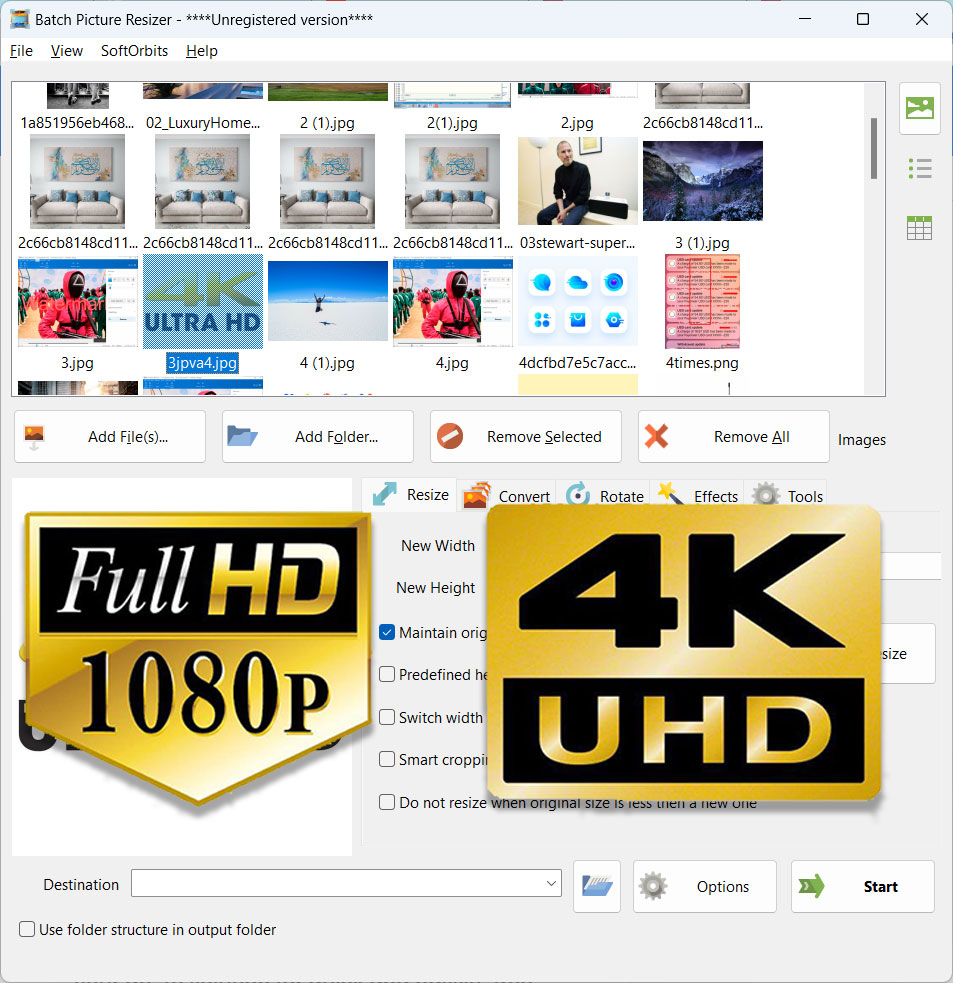Click the 2(1).jpg file name

[452, 123]
